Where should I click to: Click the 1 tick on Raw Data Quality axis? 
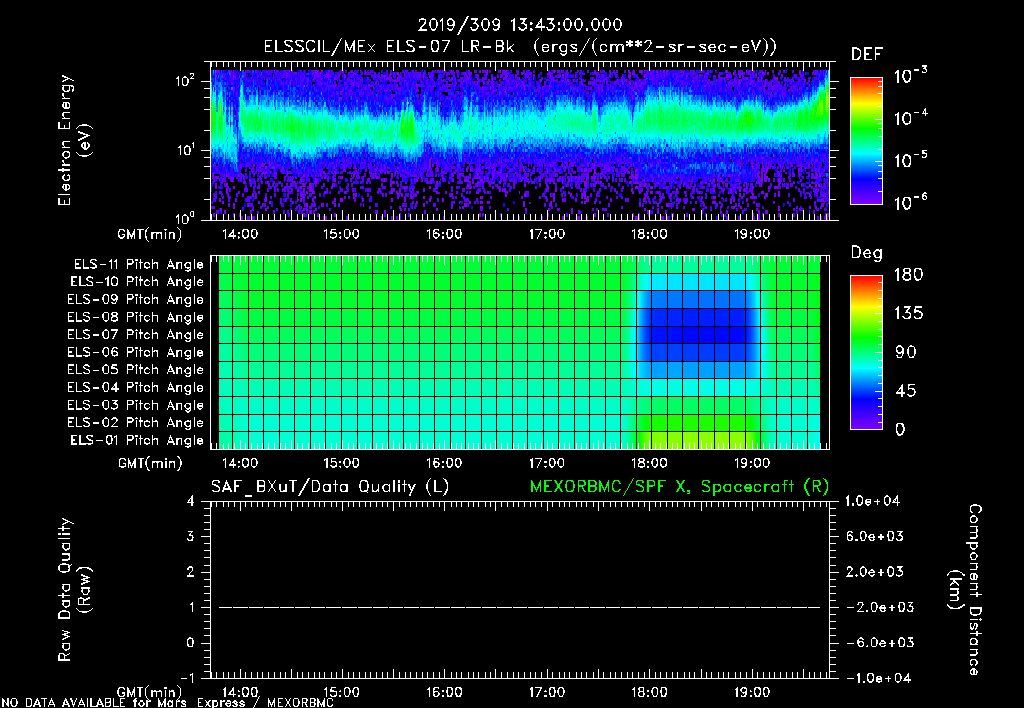[x=191, y=607]
